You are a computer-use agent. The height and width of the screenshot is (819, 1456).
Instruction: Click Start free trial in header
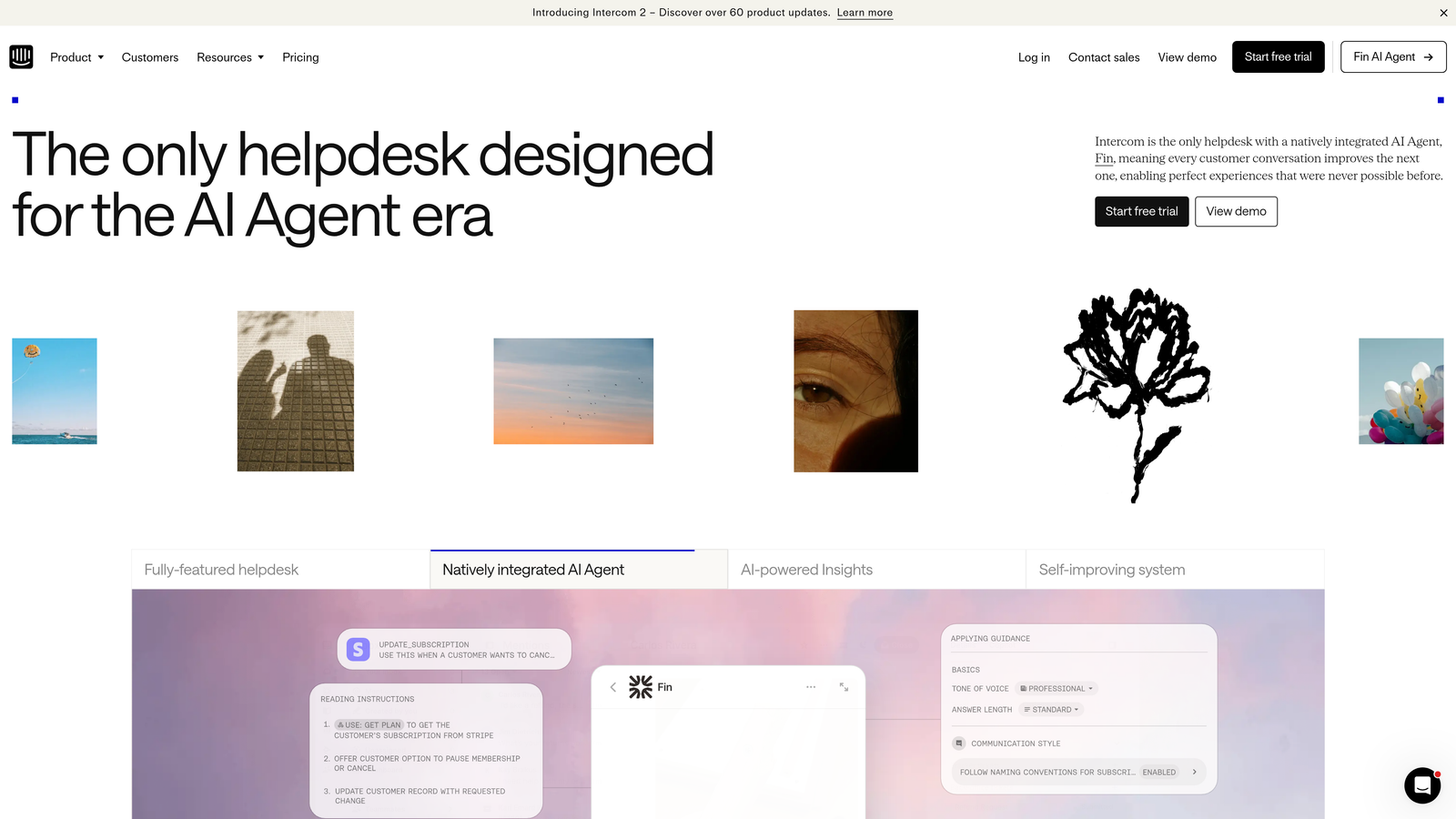click(x=1278, y=56)
